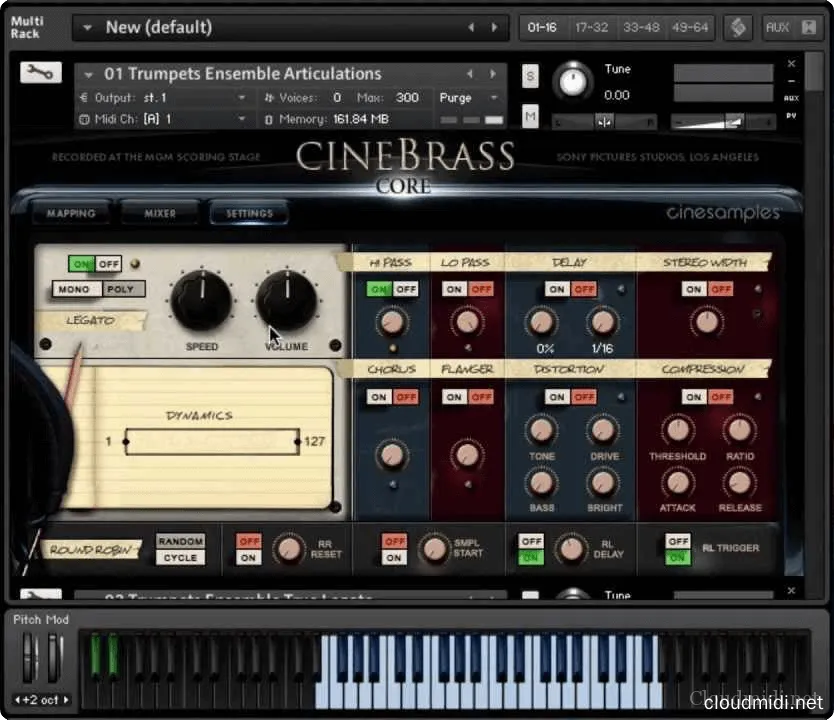This screenshot has width=834, height=720.
Task: Mute the instrument with the M button
Action: tap(530, 117)
